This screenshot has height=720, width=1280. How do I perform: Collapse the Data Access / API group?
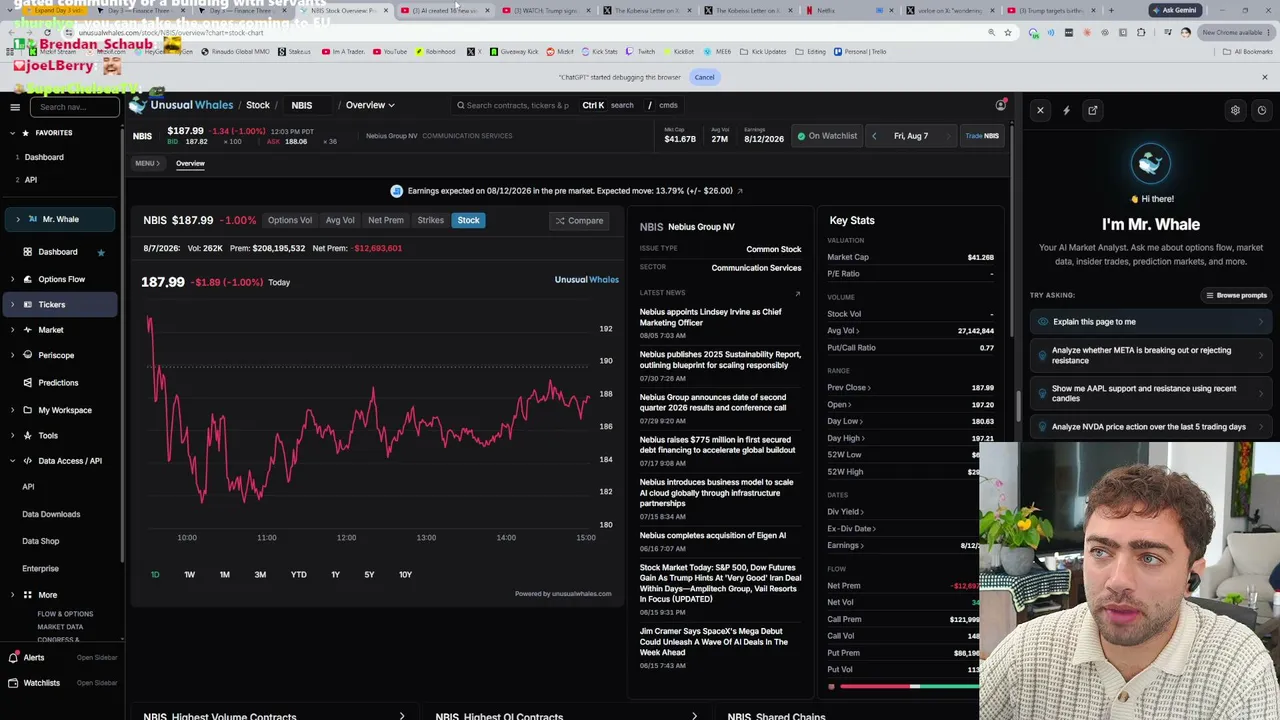(x=13, y=461)
